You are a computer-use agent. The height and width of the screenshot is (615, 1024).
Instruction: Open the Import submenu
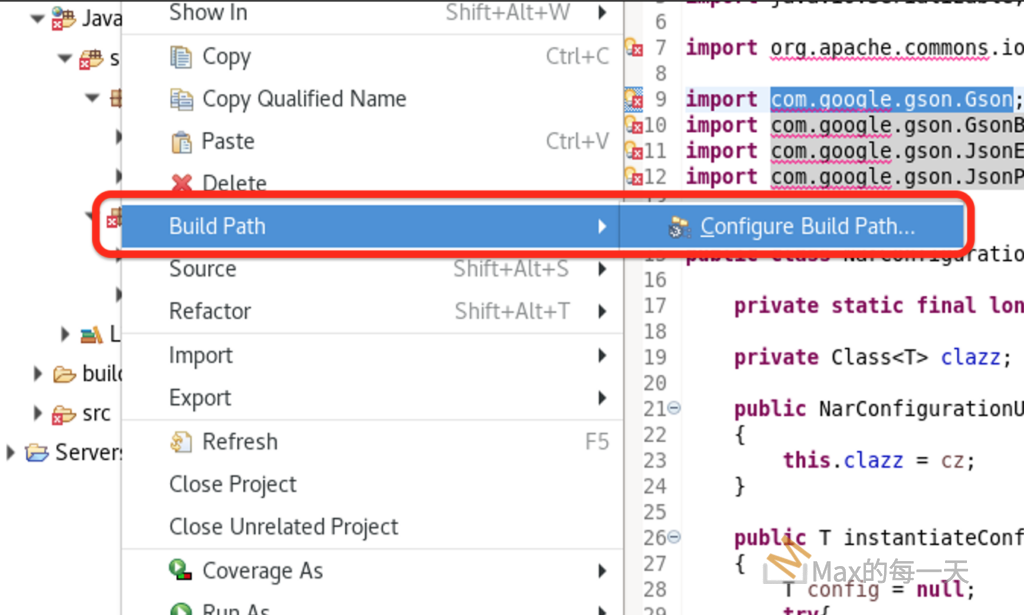tap(201, 356)
